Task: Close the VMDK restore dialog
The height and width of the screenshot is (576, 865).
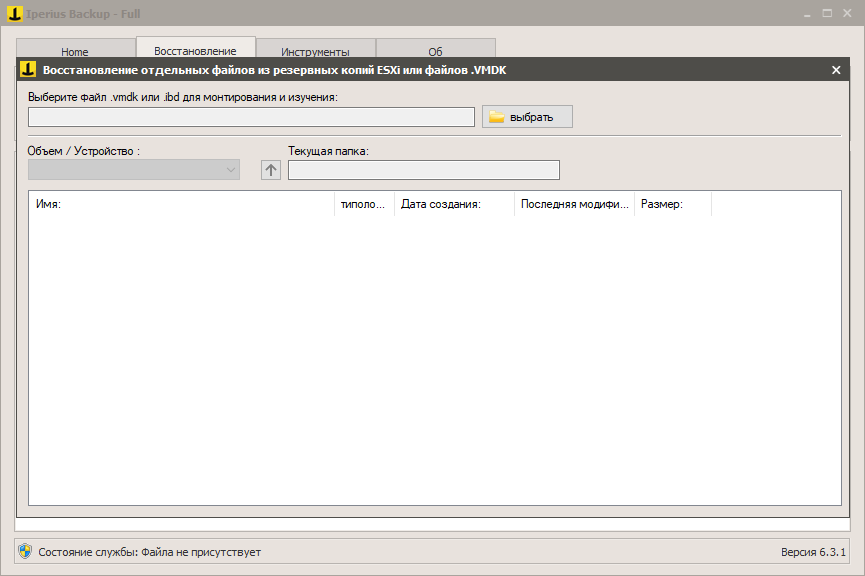Action: point(836,70)
